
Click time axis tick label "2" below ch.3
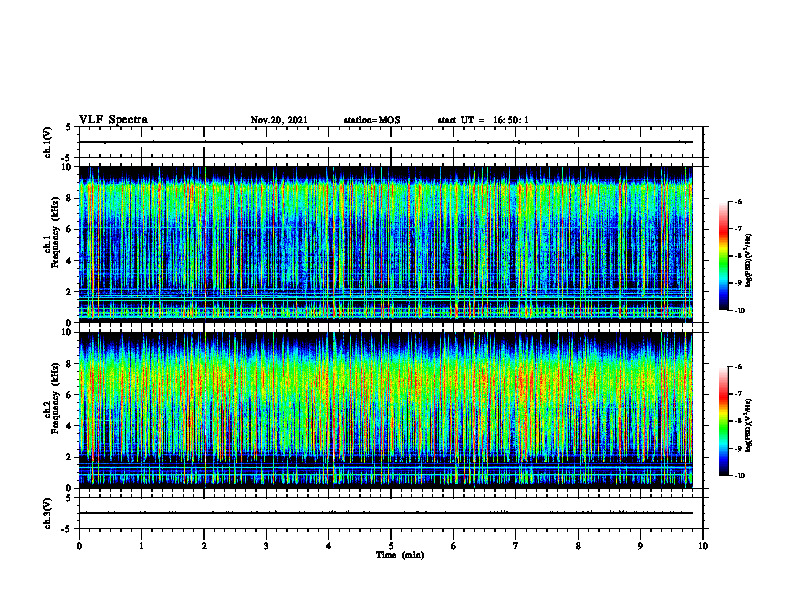pyautogui.click(x=204, y=546)
